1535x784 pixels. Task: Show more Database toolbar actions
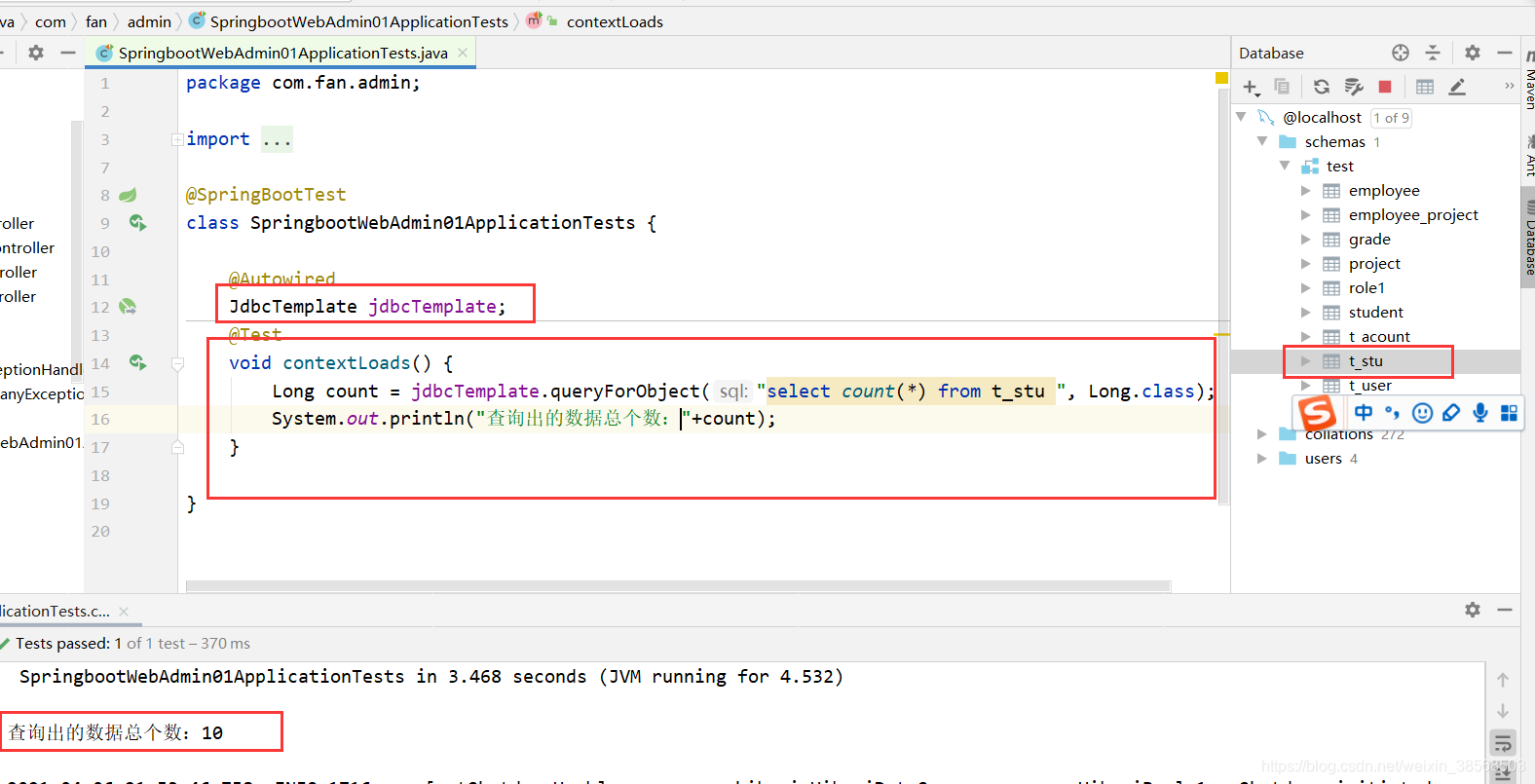pyautogui.click(x=1510, y=86)
